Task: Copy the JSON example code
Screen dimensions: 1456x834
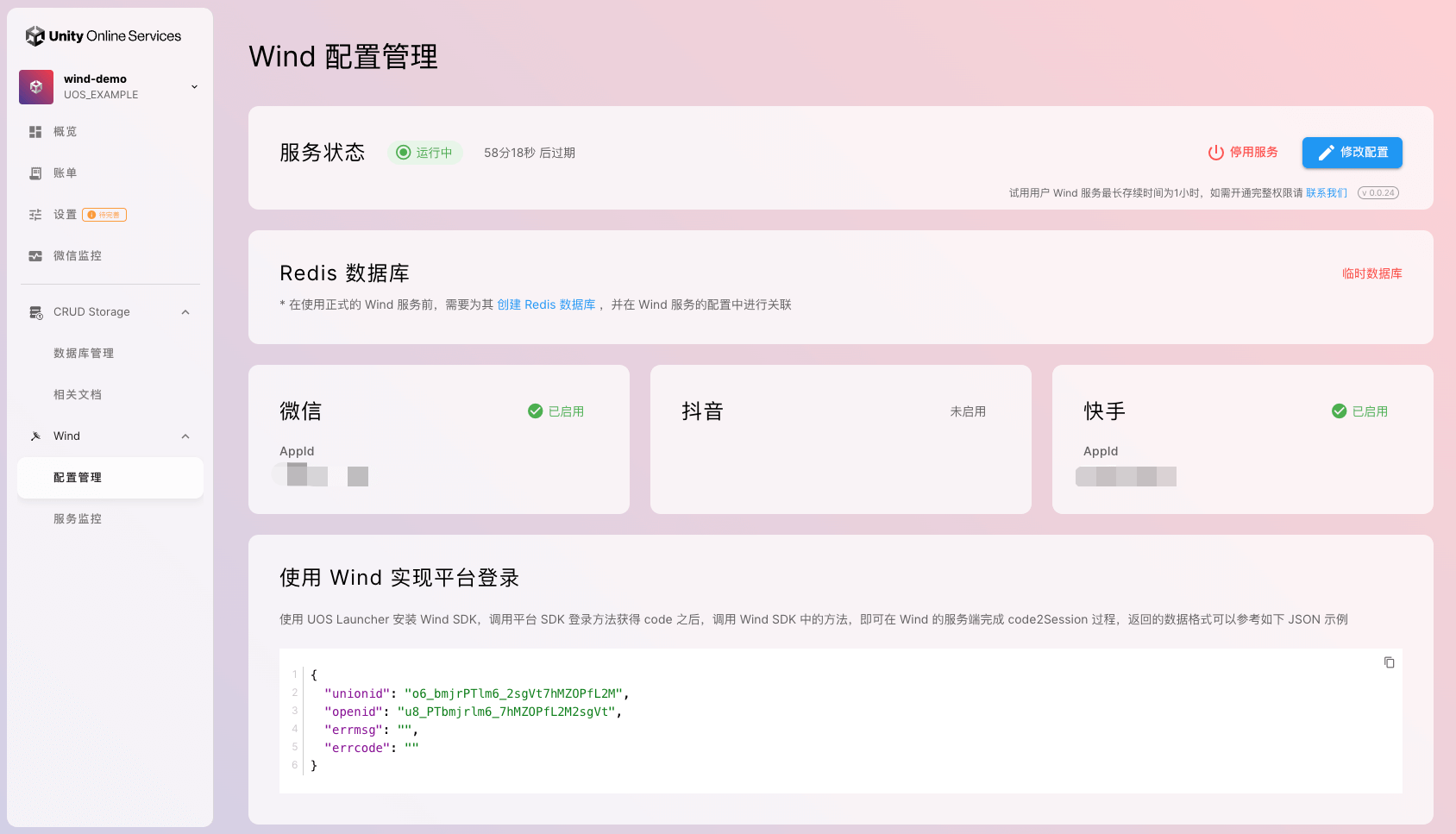Action: 1389,662
